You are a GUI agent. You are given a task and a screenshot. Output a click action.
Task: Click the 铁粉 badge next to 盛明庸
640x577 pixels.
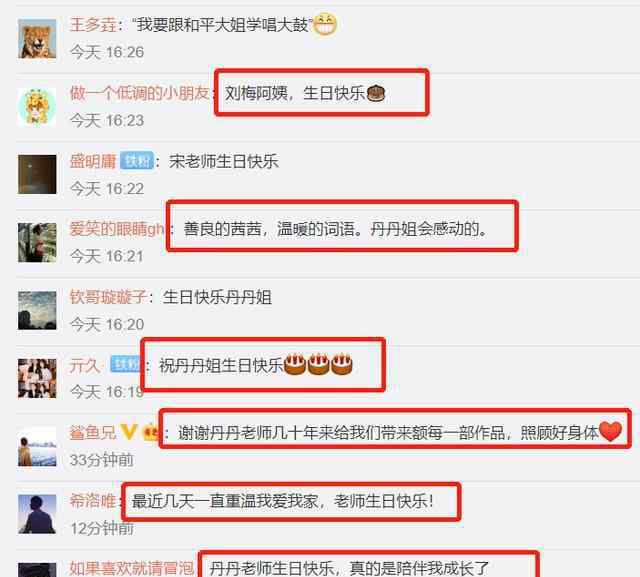tap(137, 161)
